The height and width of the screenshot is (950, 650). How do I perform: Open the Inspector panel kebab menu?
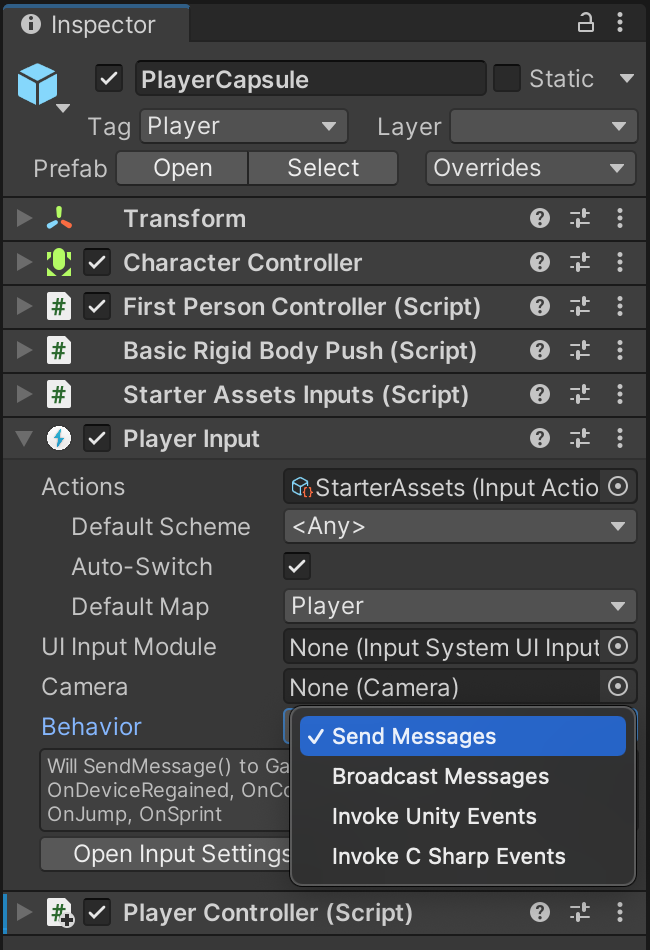[x=621, y=24]
